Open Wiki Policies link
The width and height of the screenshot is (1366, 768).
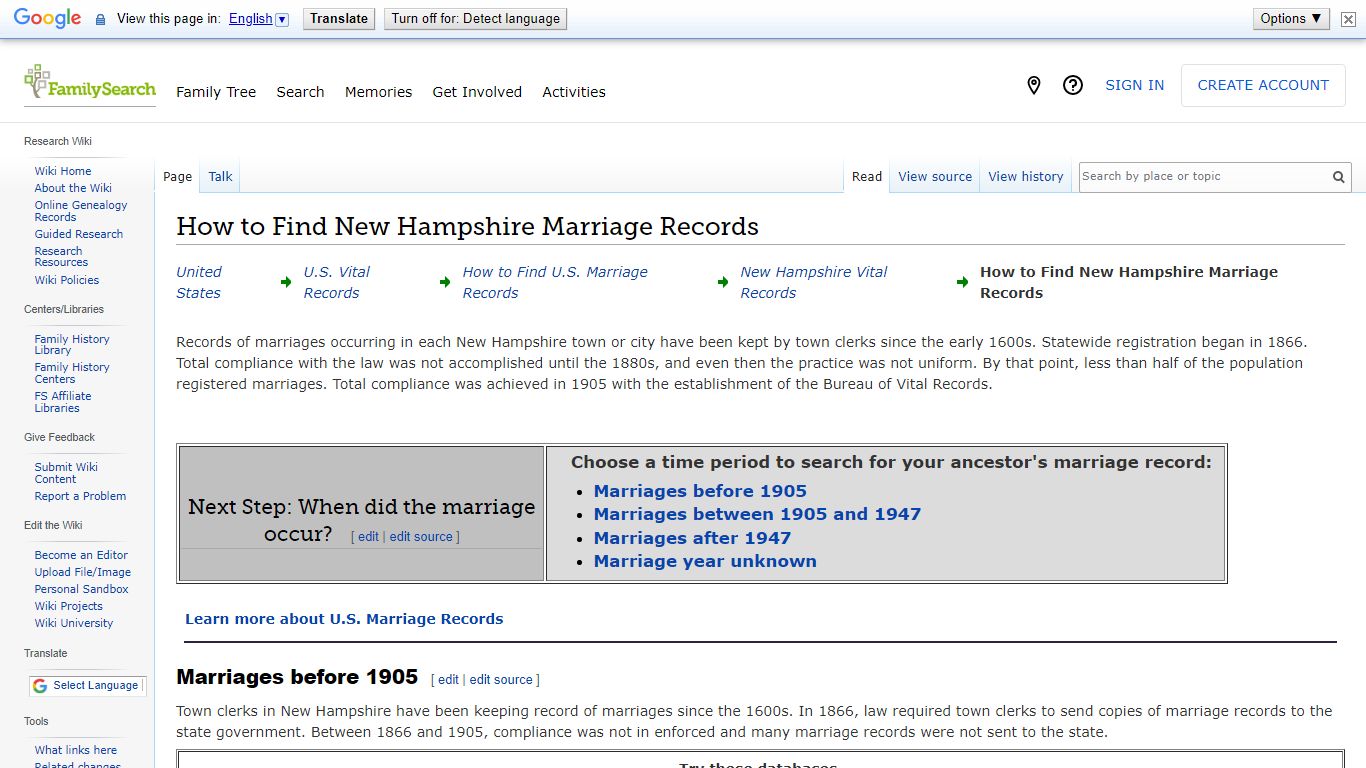pos(67,280)
